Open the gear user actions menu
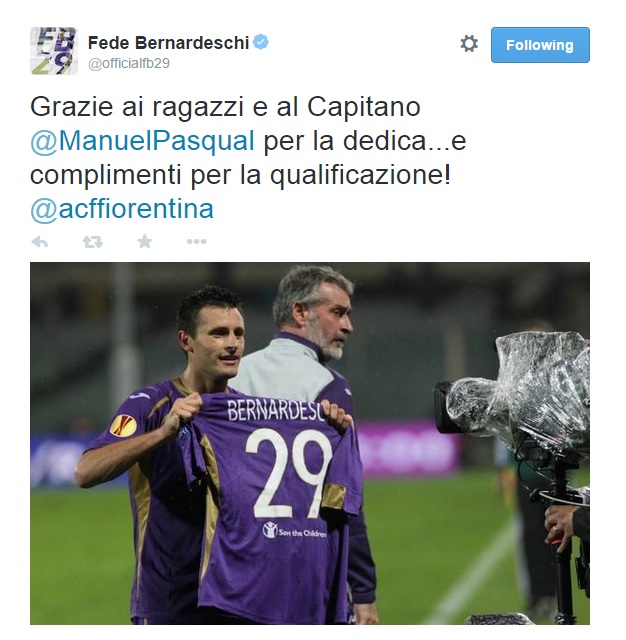 click(469, 44)
